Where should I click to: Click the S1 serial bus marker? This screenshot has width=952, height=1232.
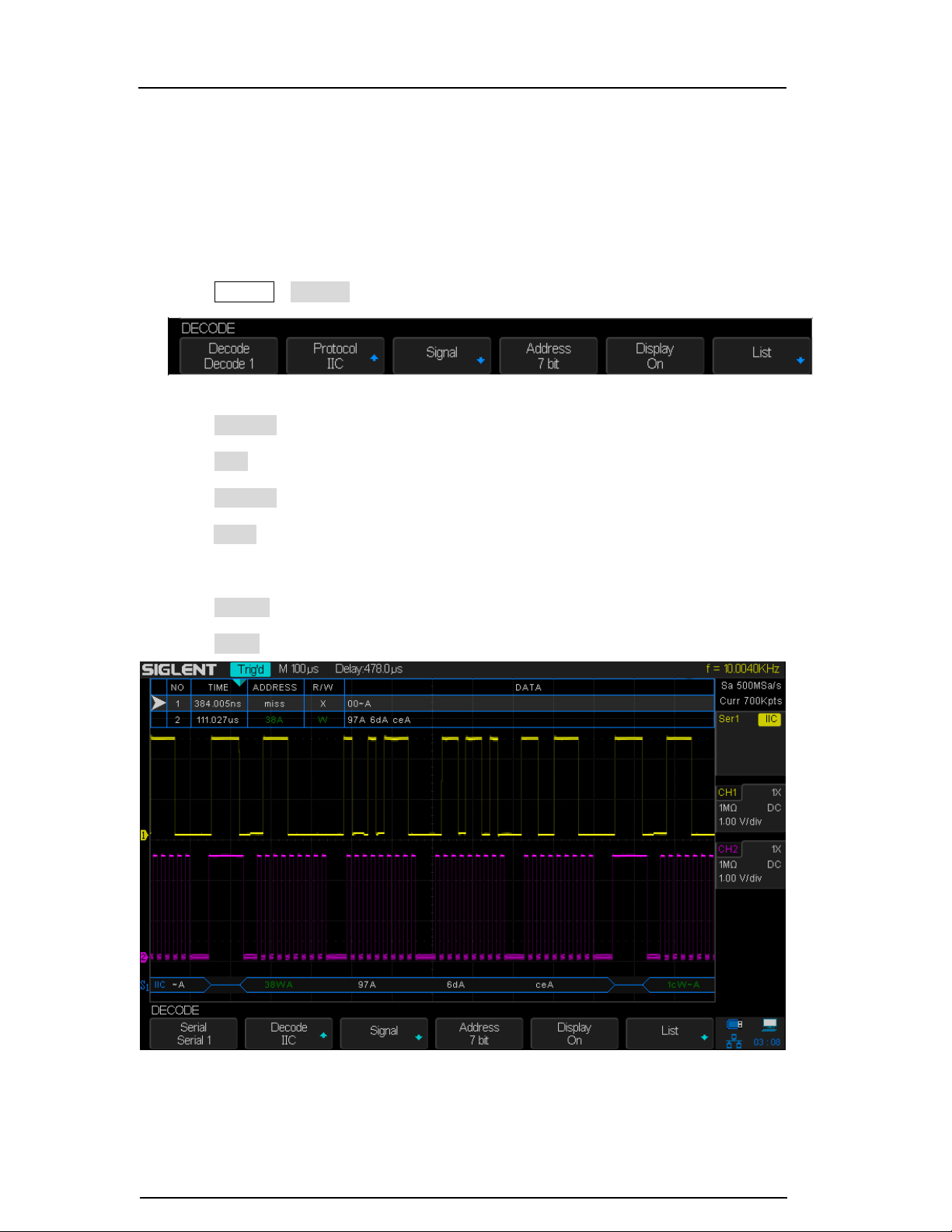click(x=144, y=986)
